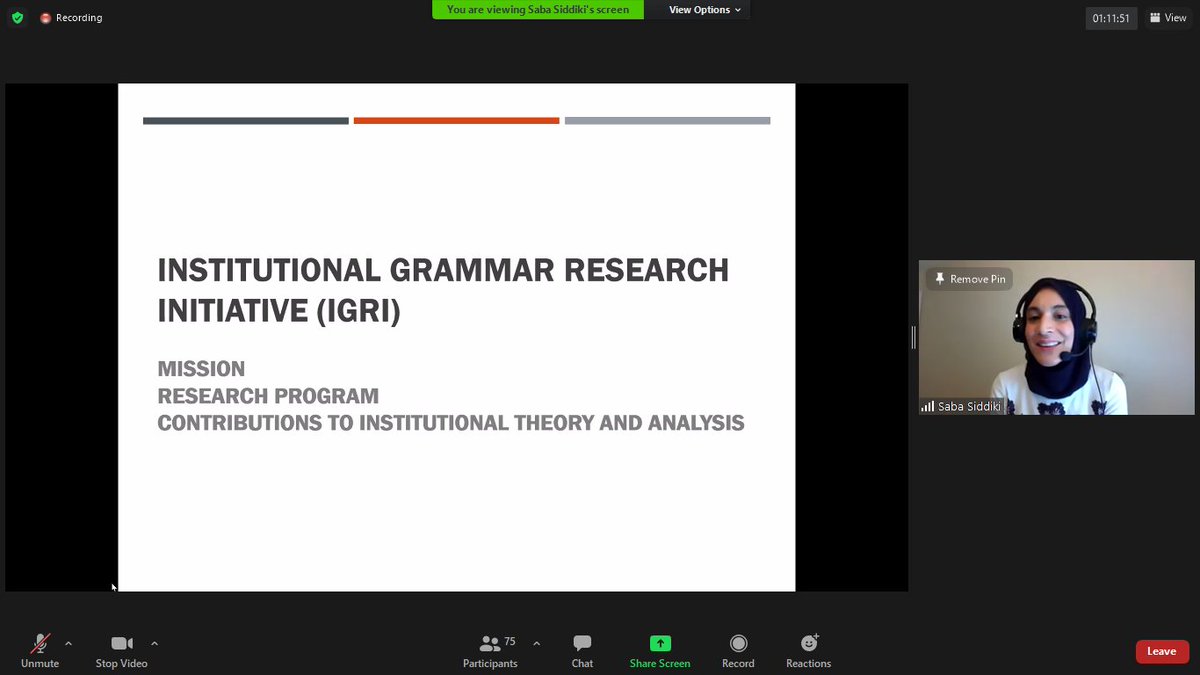Click Remove Pin on Saba Siddiki's video
The image size is (1200, 675).
pos(969,279)
